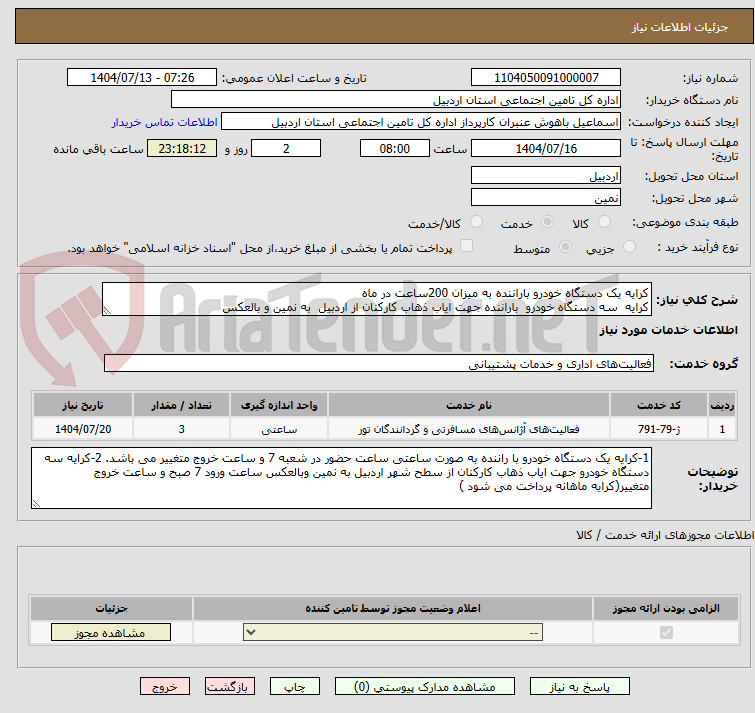The image size is (755, 713).
Task: Click the نام خدمت column header
Action: pos(469,405)
